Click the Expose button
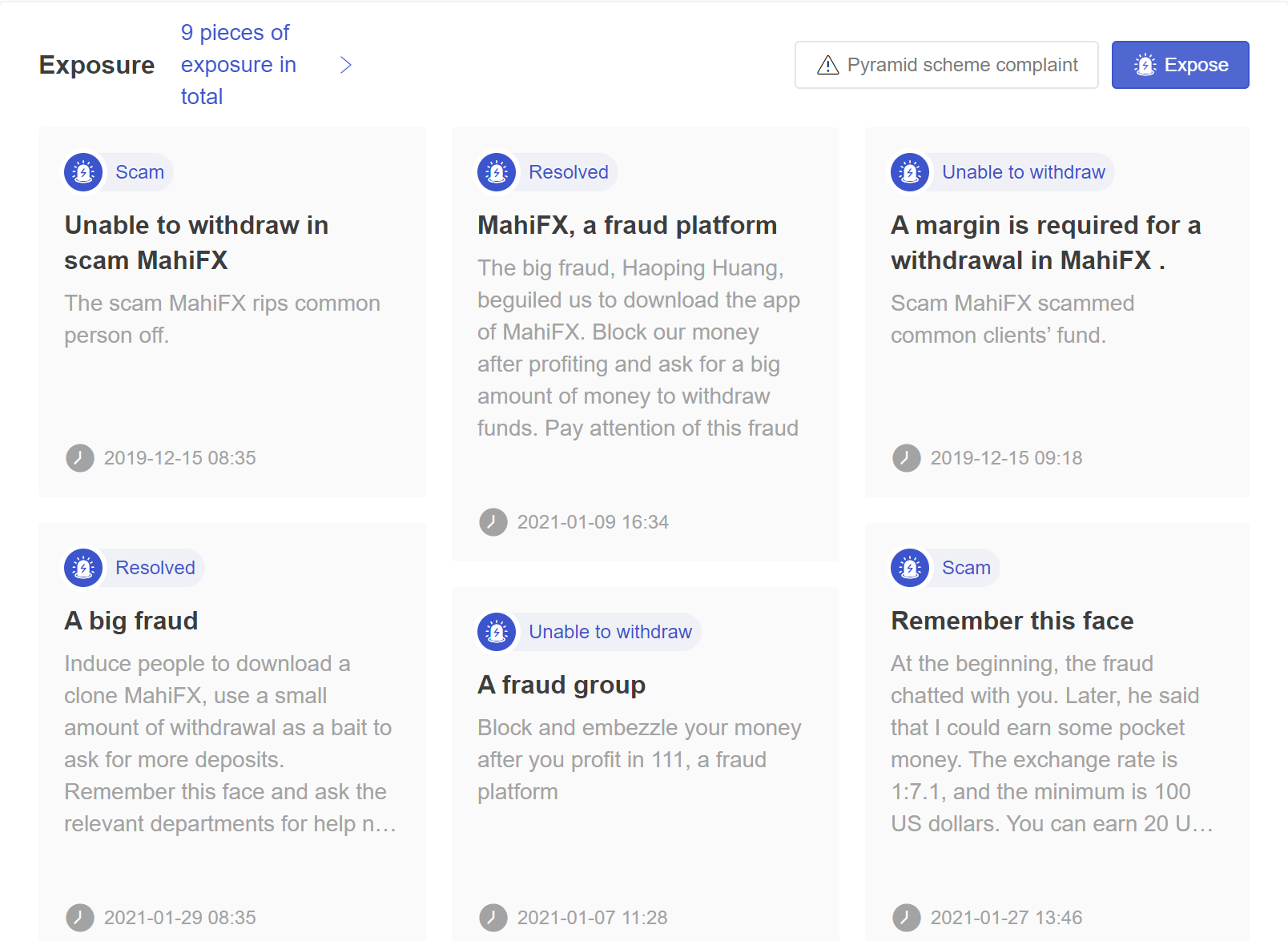The height and width of the screenshot is (941, 1288). pyautogui.click(x=1180, y=65)
